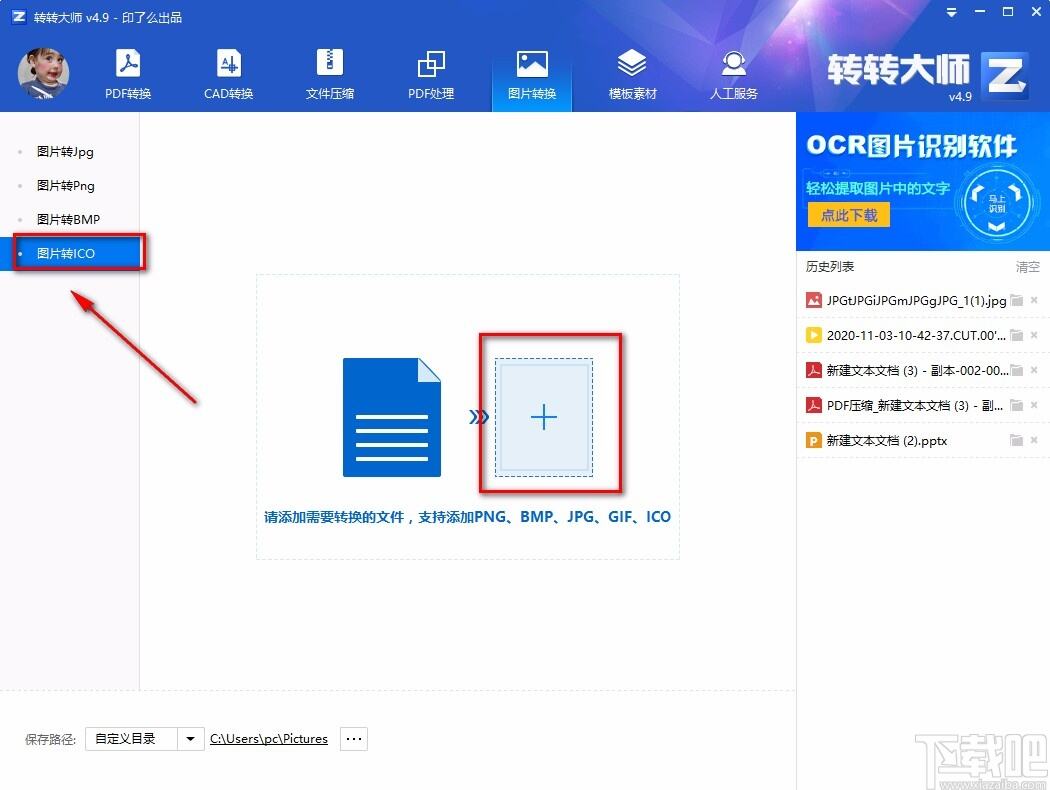Click 清空 to clear history list
Image resolution: width=1050 pixels, height=790 pixels.
pyautogui.click(x=1027, y=267)
